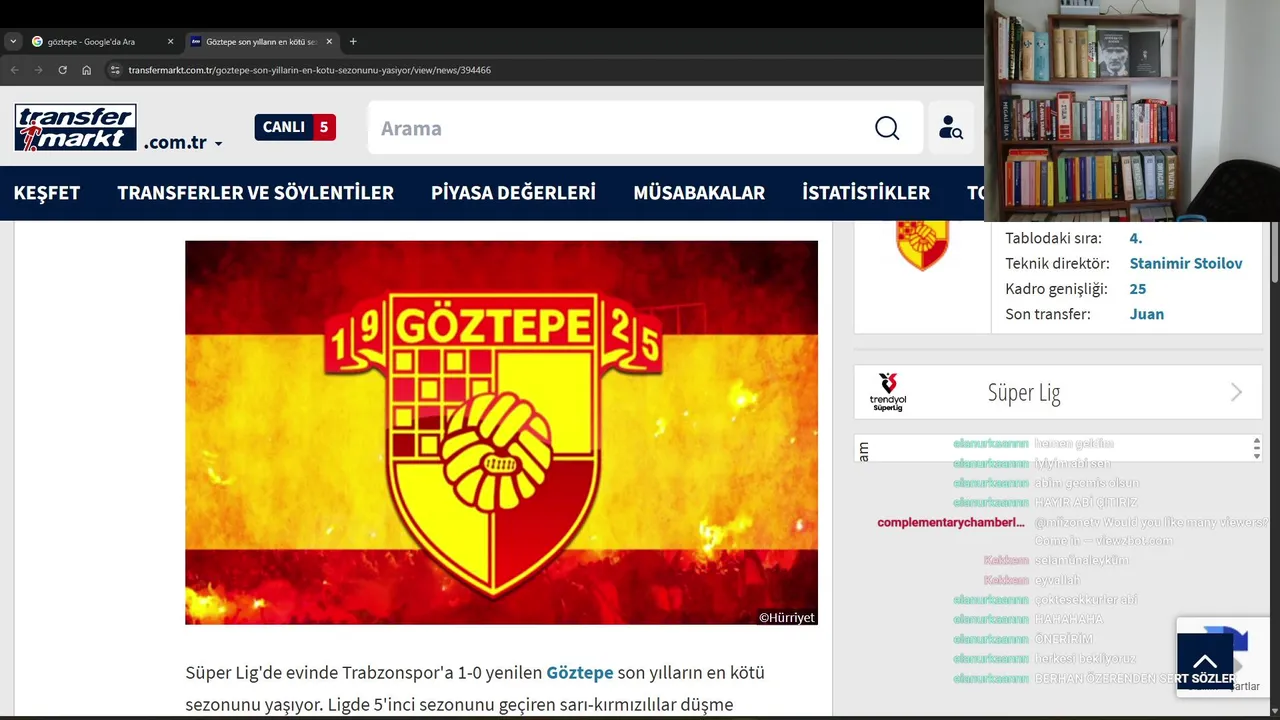Click the Teknik direktör label
Viewport: 1280px width, 720px height.
(x=1057, y=263)
